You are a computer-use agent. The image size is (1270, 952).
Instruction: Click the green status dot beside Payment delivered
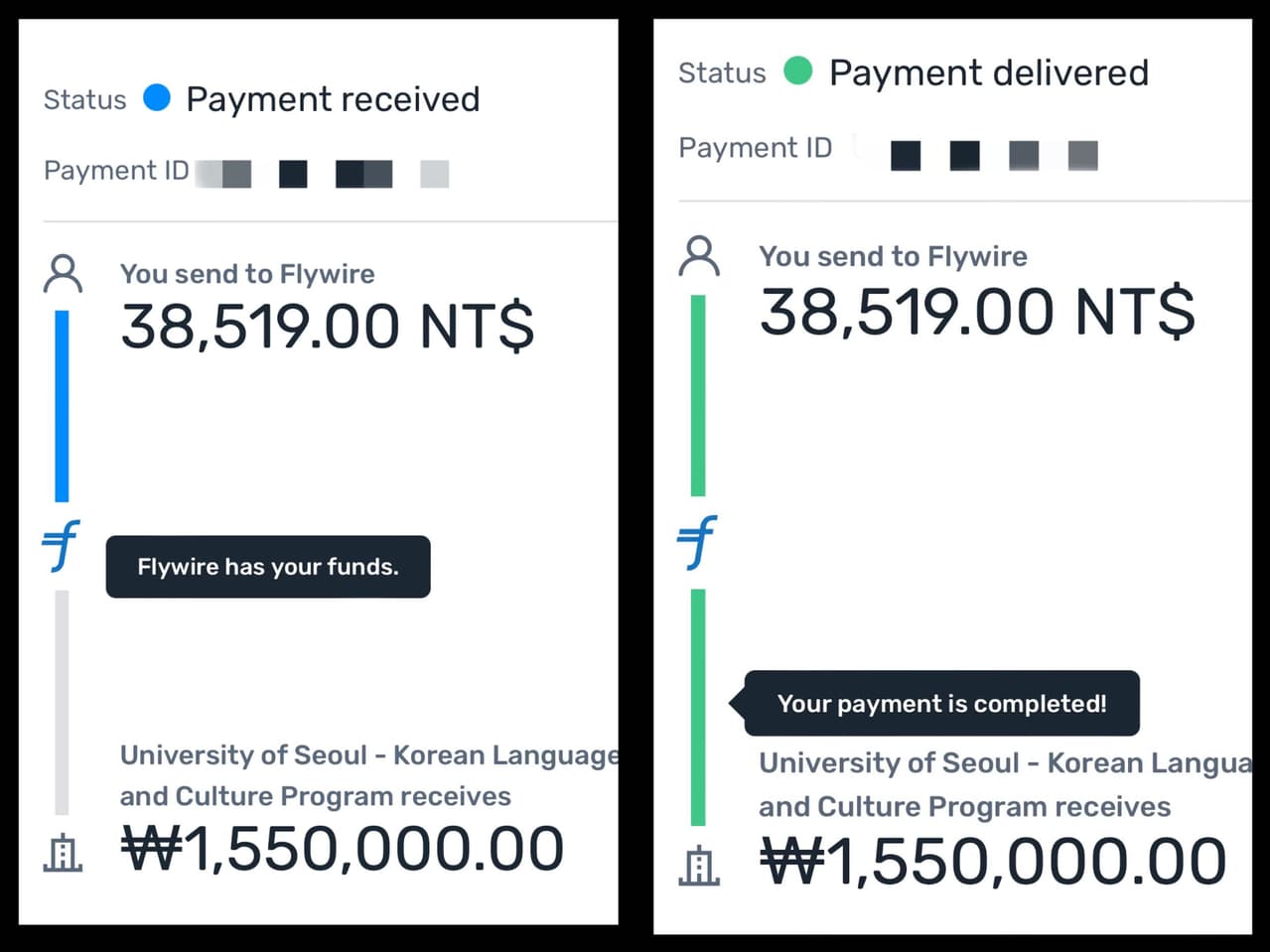797,71
